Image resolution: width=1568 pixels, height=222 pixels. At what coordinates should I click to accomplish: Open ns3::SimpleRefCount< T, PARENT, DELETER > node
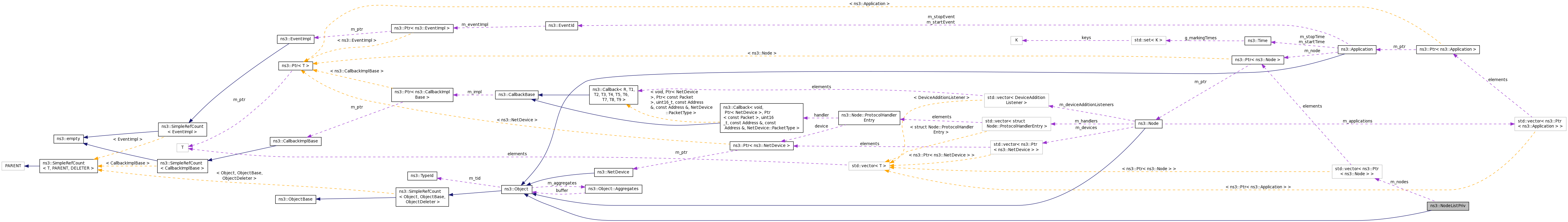coord(68,166)
